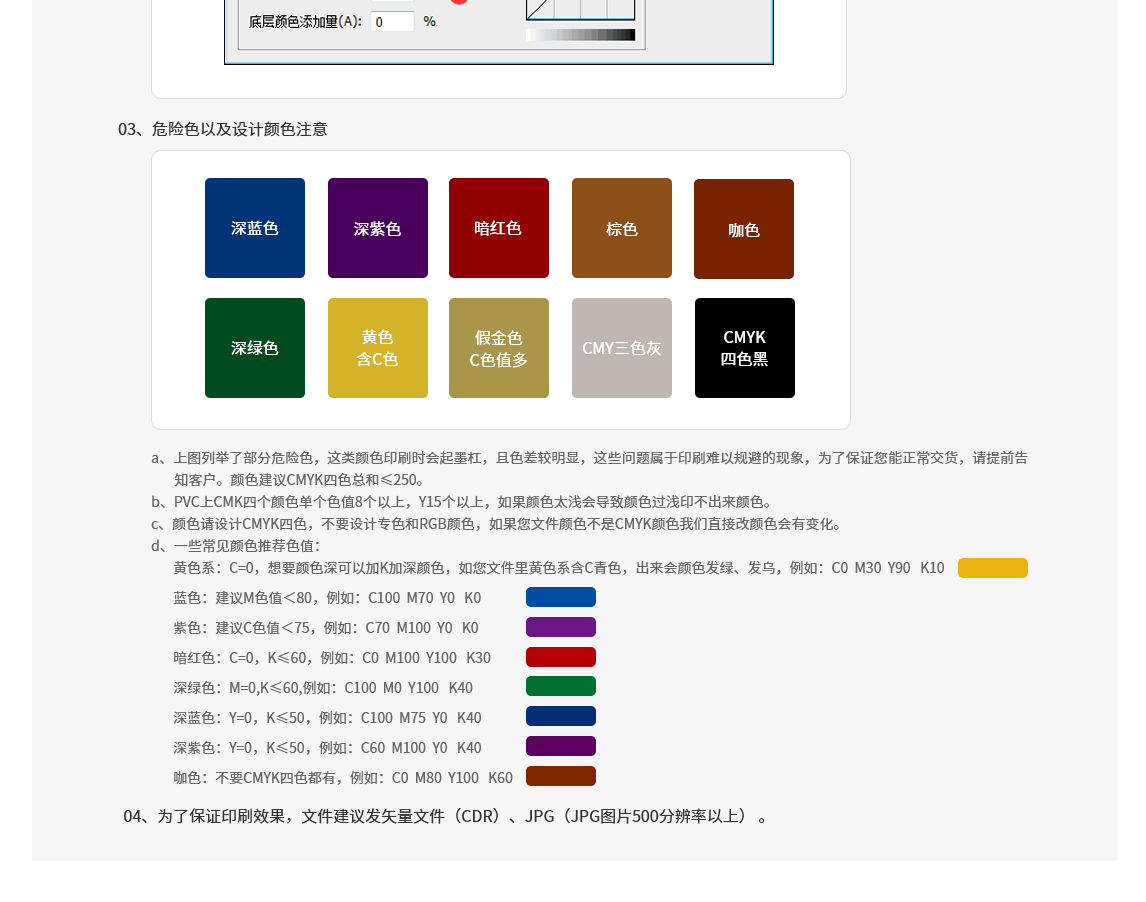
Task: Click the red circular indicator button
Action: pos(459,3)
